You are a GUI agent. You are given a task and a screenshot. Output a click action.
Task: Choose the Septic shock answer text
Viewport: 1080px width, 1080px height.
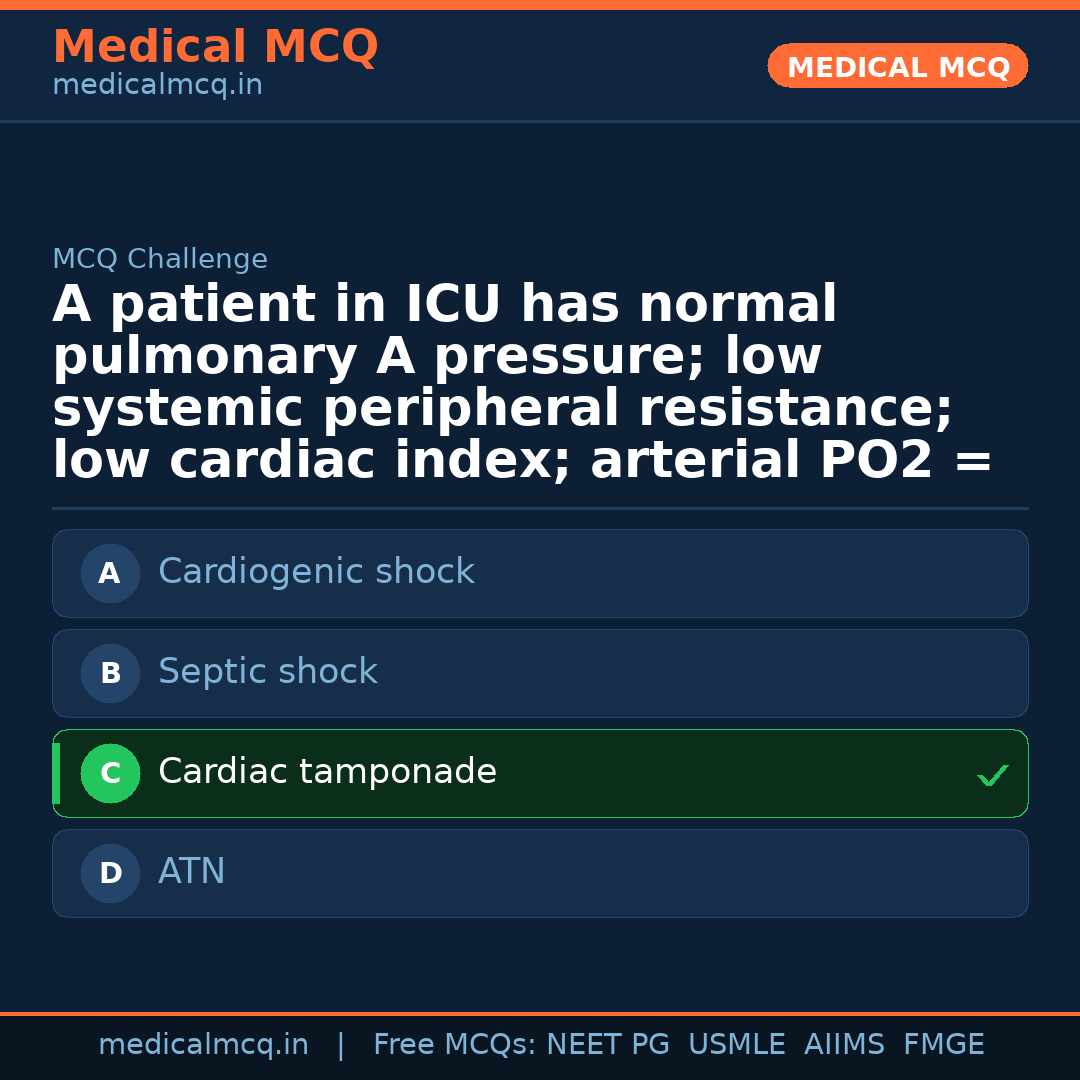(268, 672)
